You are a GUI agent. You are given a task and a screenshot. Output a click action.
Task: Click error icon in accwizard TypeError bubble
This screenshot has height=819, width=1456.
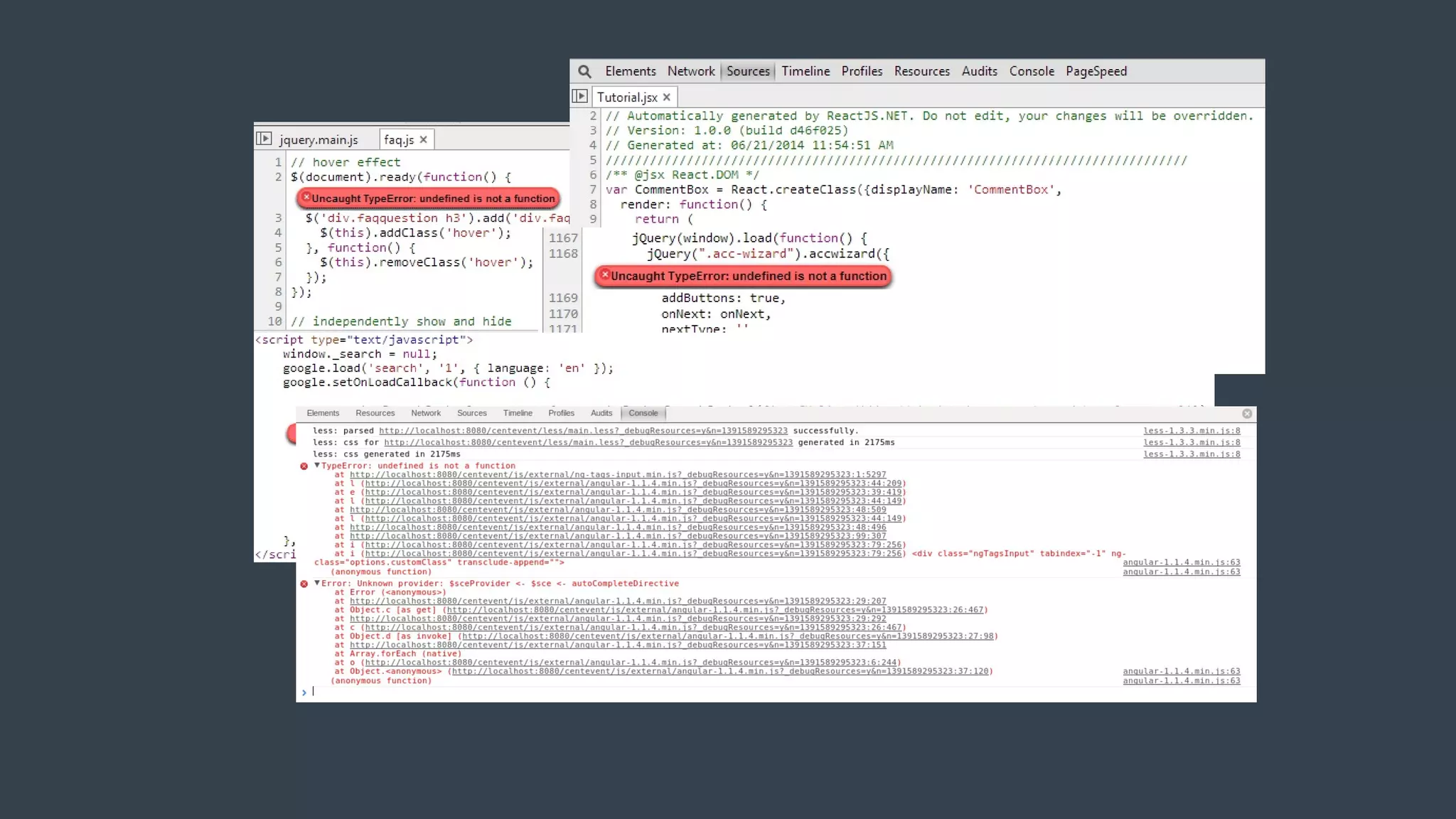[605, 274]
